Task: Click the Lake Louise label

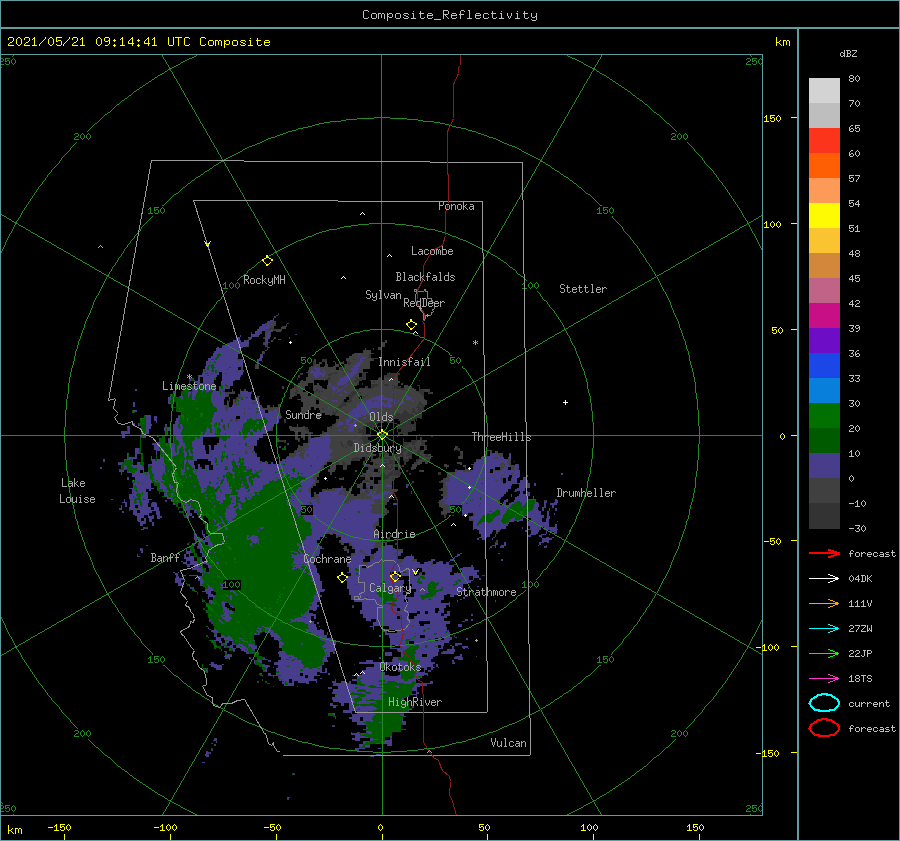Action: pyautogui.click(x=77, y=491)
